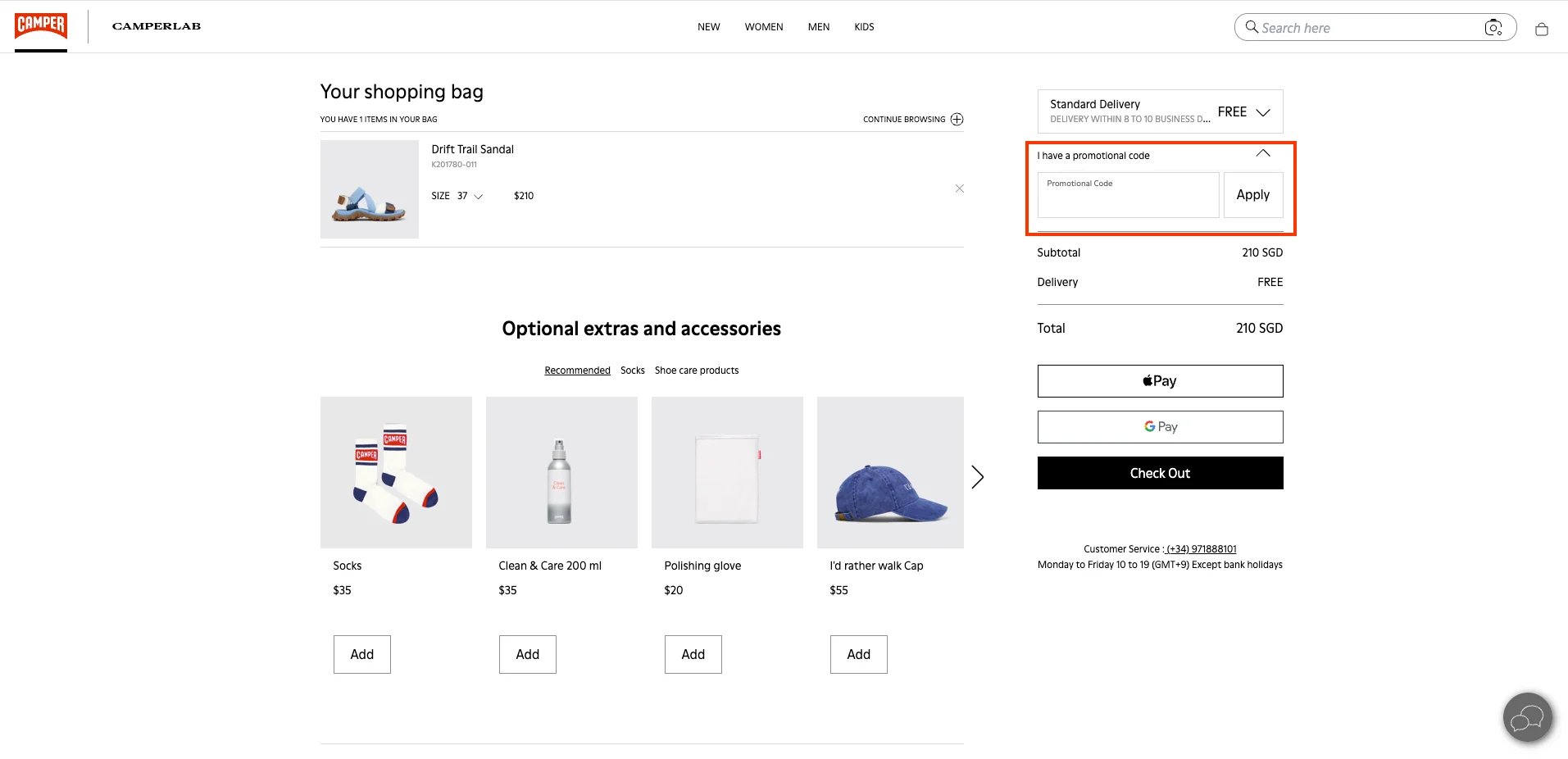Open the Clean & Care 200 ml image
The image size is (1568, 759).
click(x=562, y=473)
